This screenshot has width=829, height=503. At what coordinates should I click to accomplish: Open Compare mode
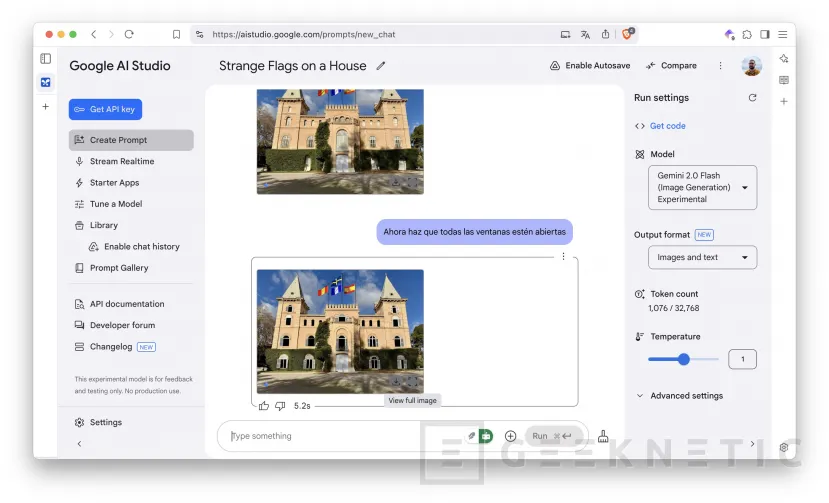[671, 66]
